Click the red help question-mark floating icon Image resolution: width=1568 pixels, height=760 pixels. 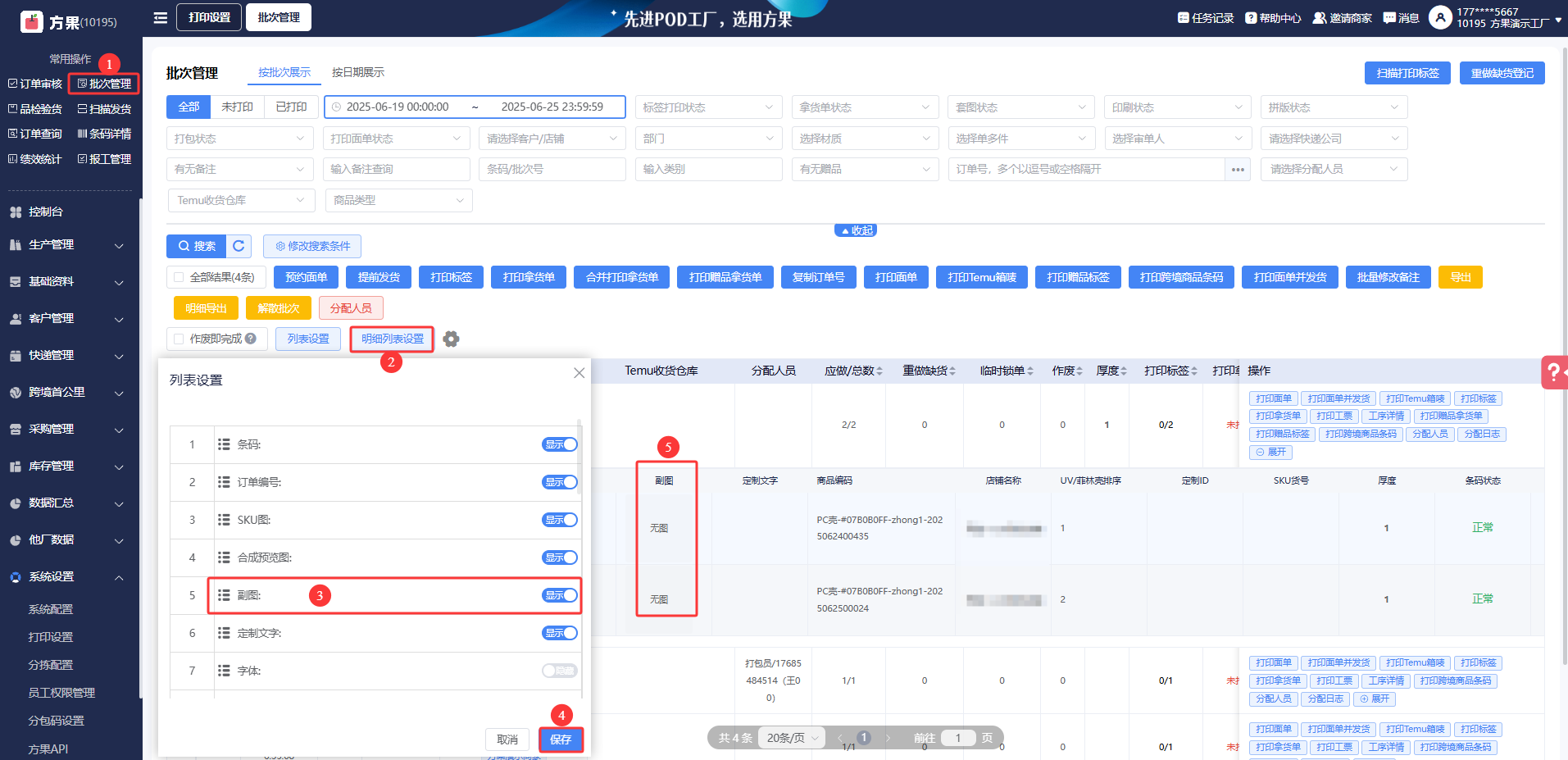[1554, 371]
